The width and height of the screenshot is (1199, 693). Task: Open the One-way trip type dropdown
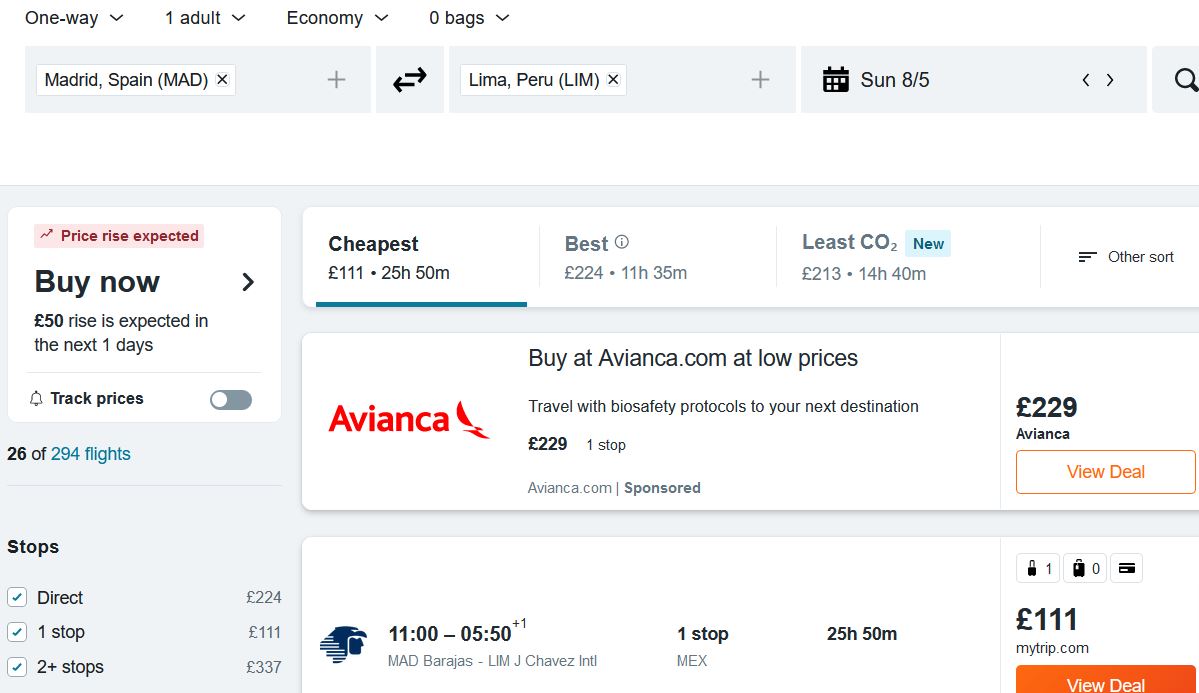tap(74, 18)
